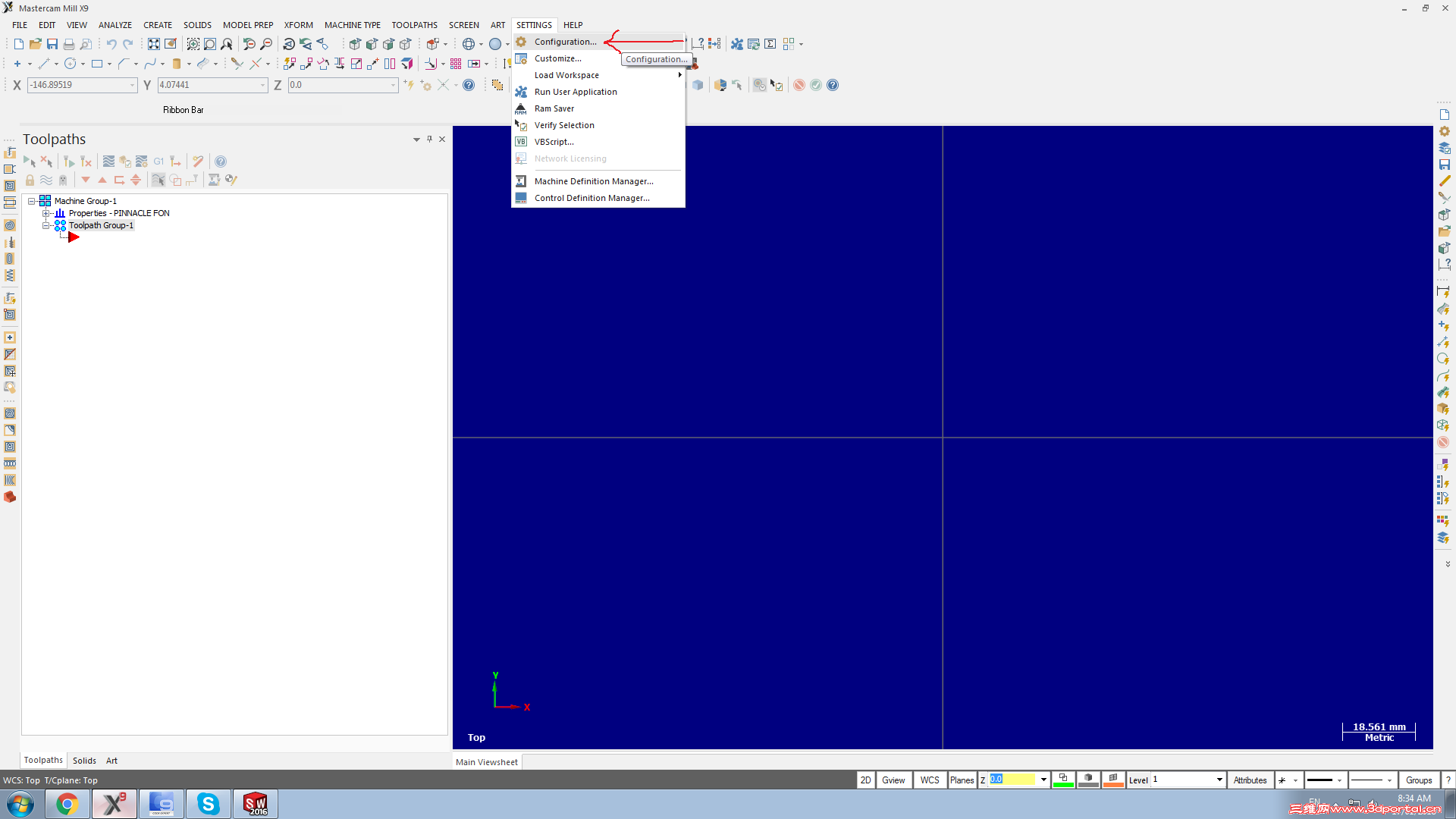Click the Undo arrow icon
This screenshot has height=819, width=1456.
pyautogui.click(x=111, y=44)
